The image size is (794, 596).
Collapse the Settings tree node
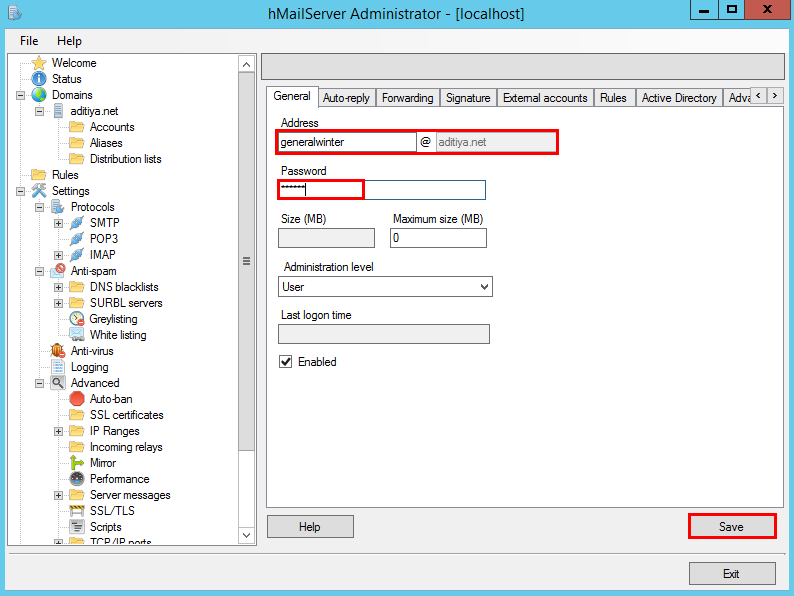pyautogui.click(x=20, y=191)
